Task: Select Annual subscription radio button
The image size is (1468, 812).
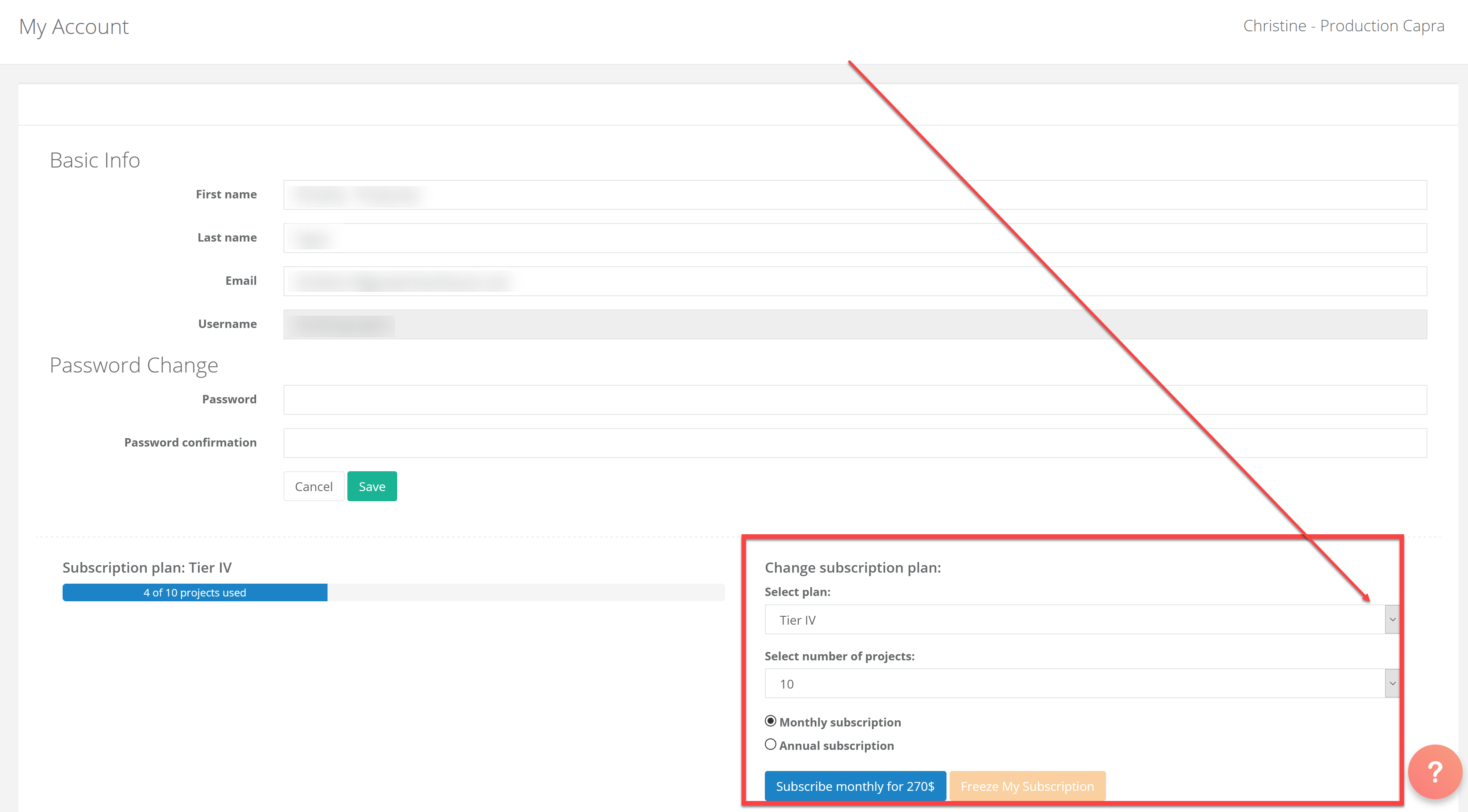Action: click(x=771, y=744)
